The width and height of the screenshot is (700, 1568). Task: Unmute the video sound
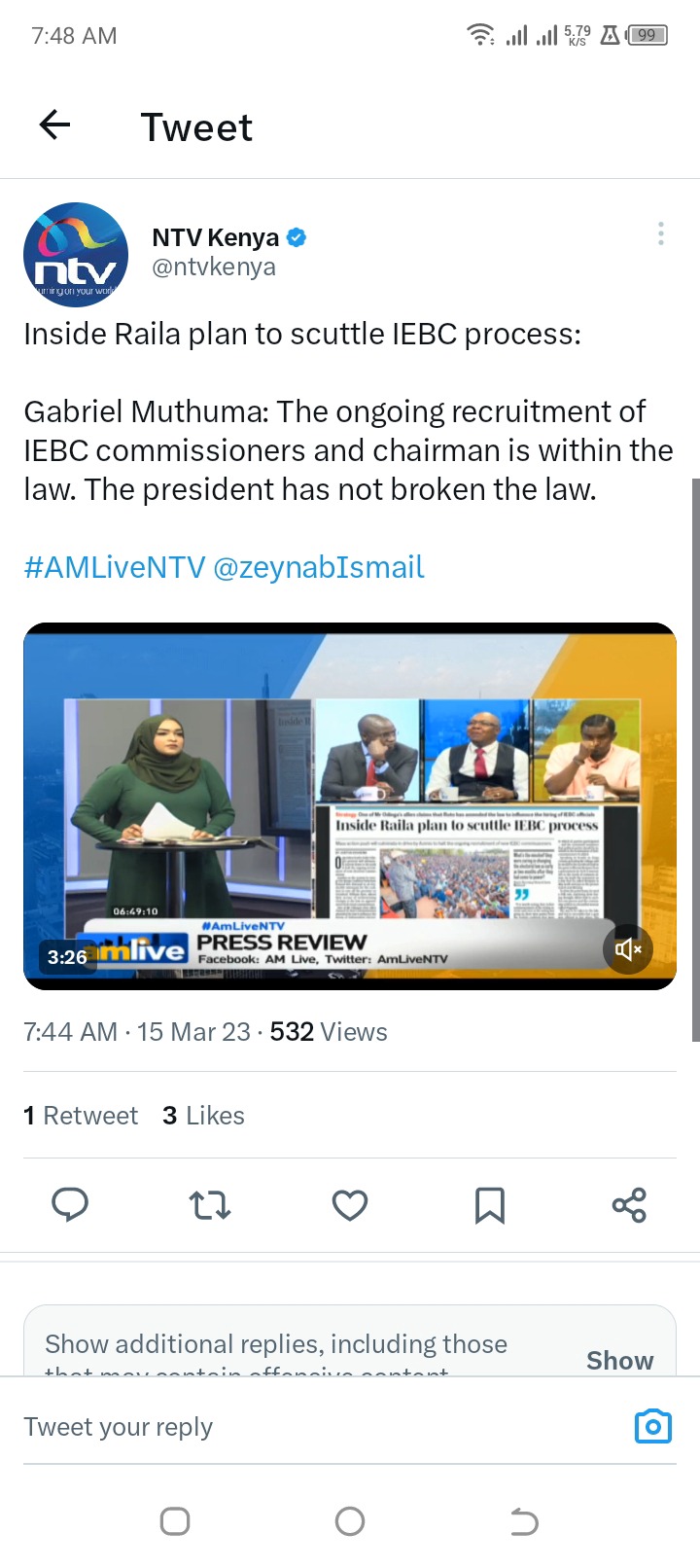click(x=628, y=949)
